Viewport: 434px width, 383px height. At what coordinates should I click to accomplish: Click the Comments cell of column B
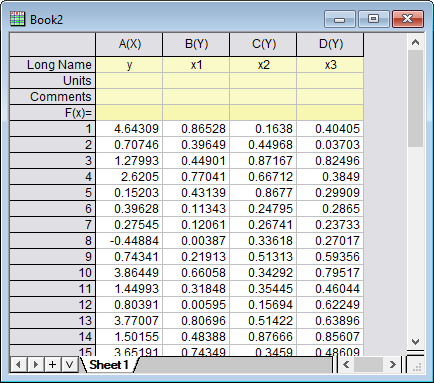196,97
